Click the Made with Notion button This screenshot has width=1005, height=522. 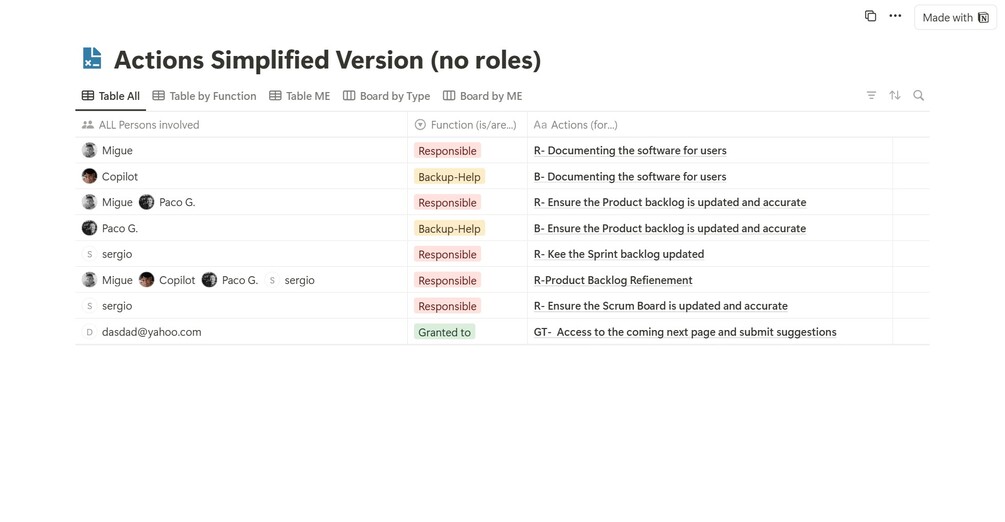(x=955, y=17)
